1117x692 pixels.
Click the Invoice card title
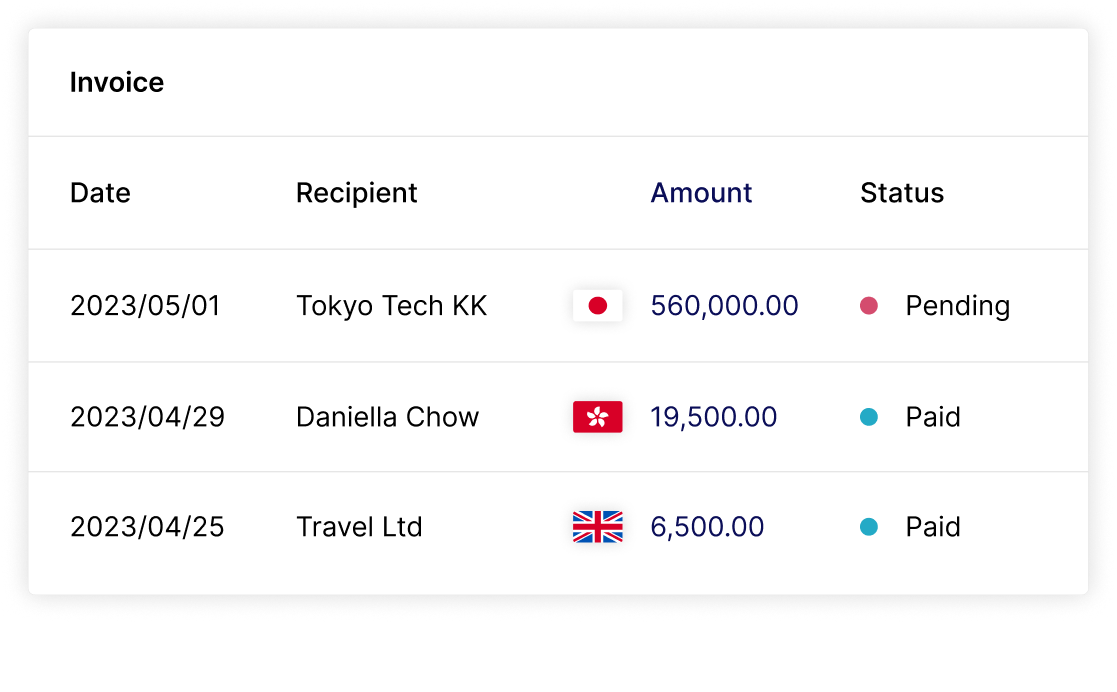point(117,83)
